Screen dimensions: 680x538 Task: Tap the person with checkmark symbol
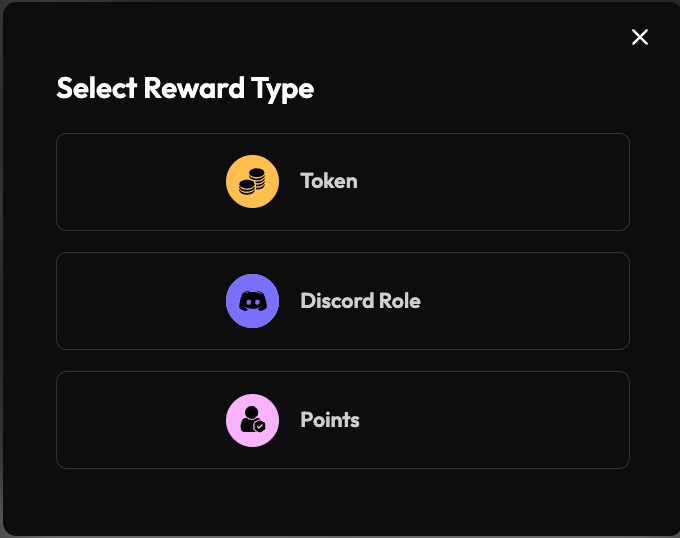tap(252, 420)
